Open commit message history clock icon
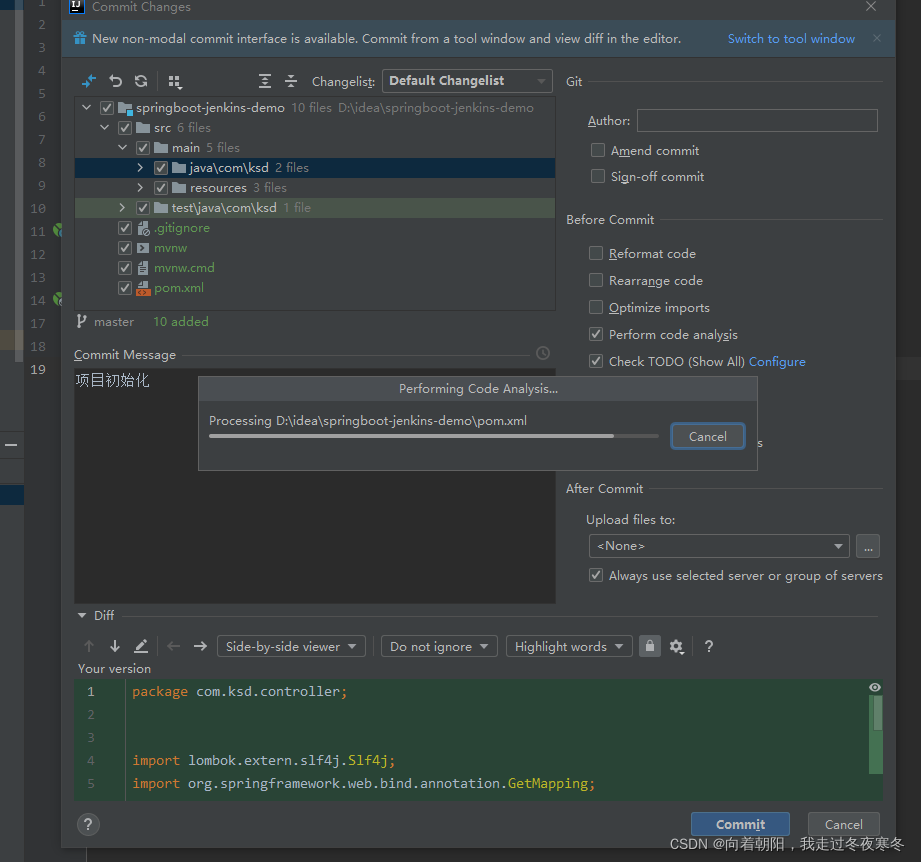The image size is (921, 862). [x=543, y=353]
